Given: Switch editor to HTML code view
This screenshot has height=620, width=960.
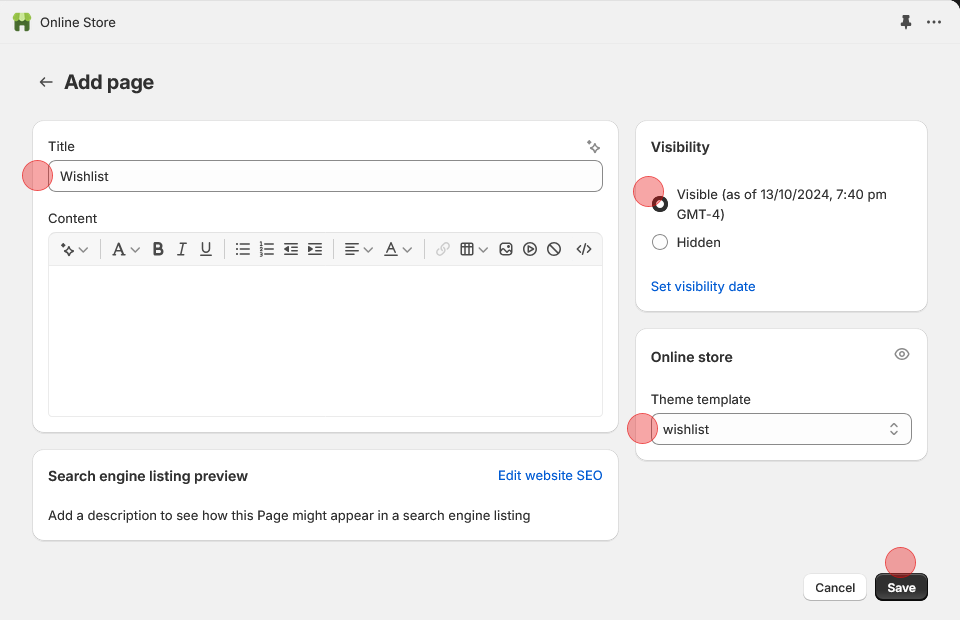Looking at the screenshot, I should [584, 249].
